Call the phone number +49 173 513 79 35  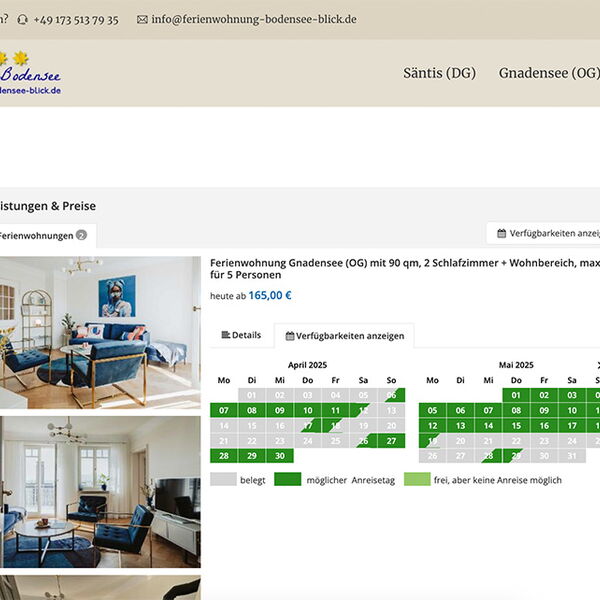pyautogui.click(x=75, y=20)
